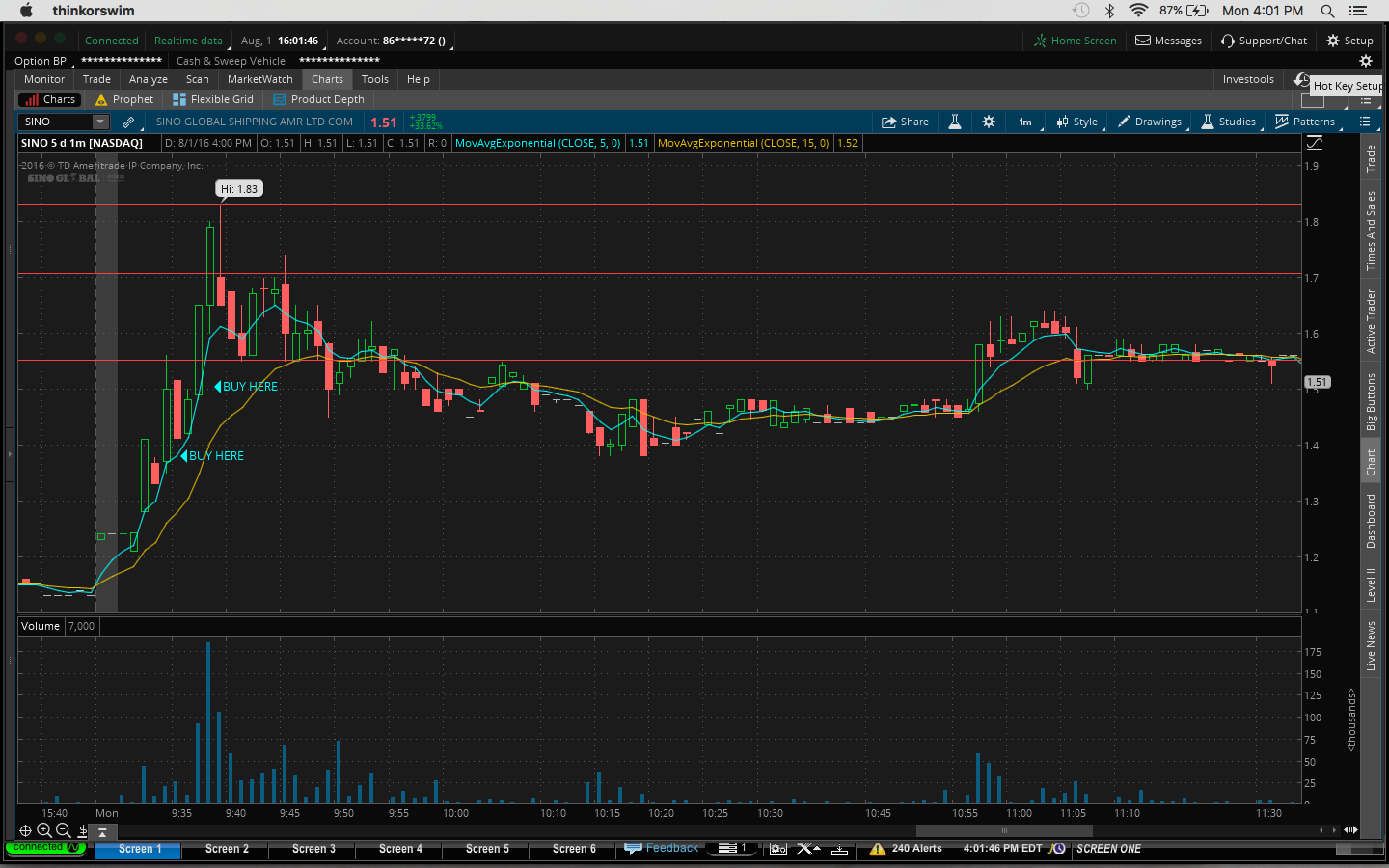Screen dimensions: 1389x868
Task: Switch to the Monitor tab
Action: (x=44, y=79)
